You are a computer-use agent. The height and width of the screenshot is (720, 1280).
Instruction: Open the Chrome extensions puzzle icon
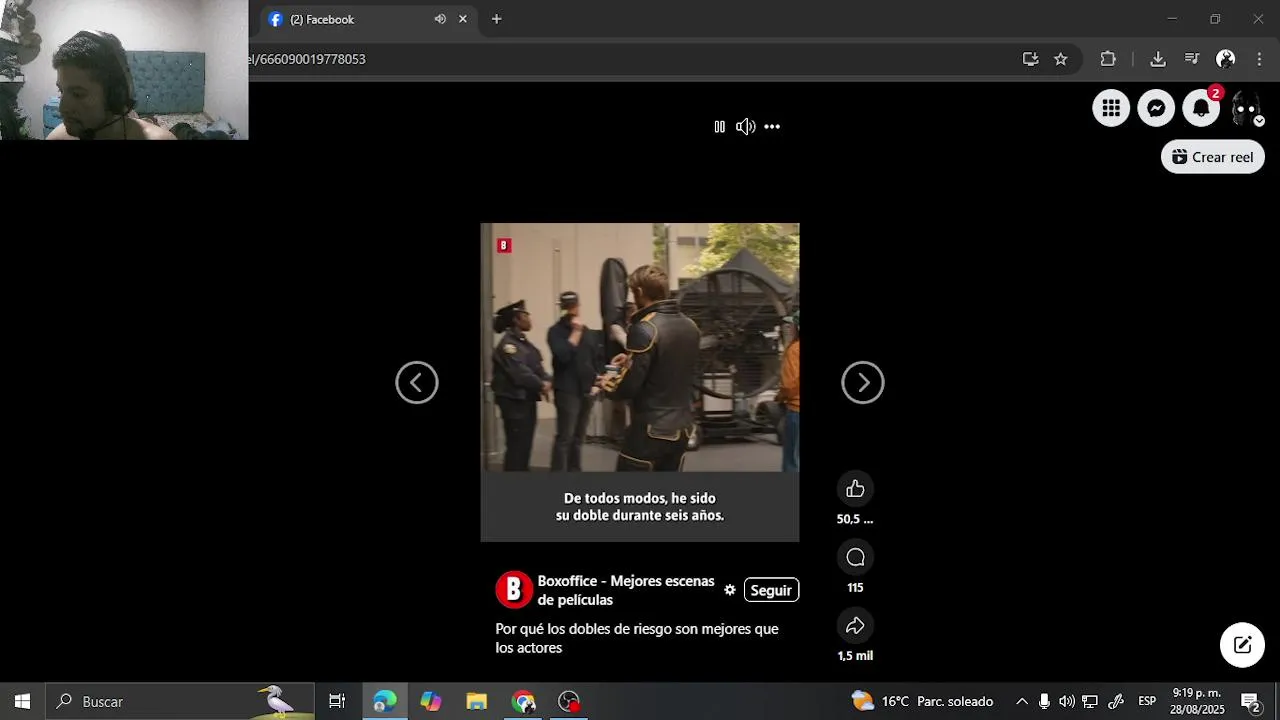coord(1108,59)
